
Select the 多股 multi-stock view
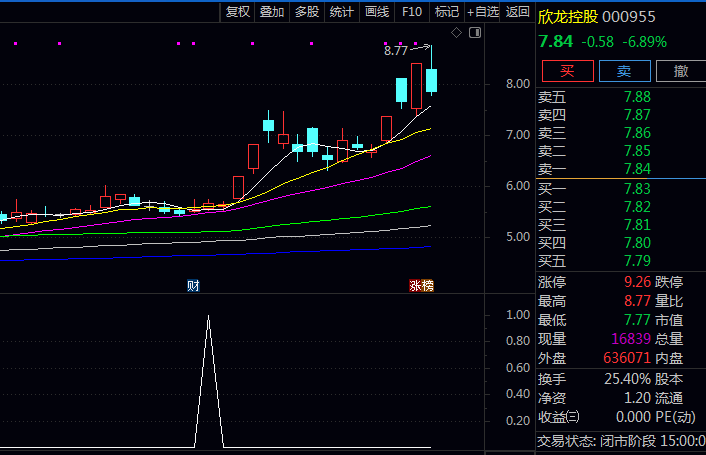307,12
